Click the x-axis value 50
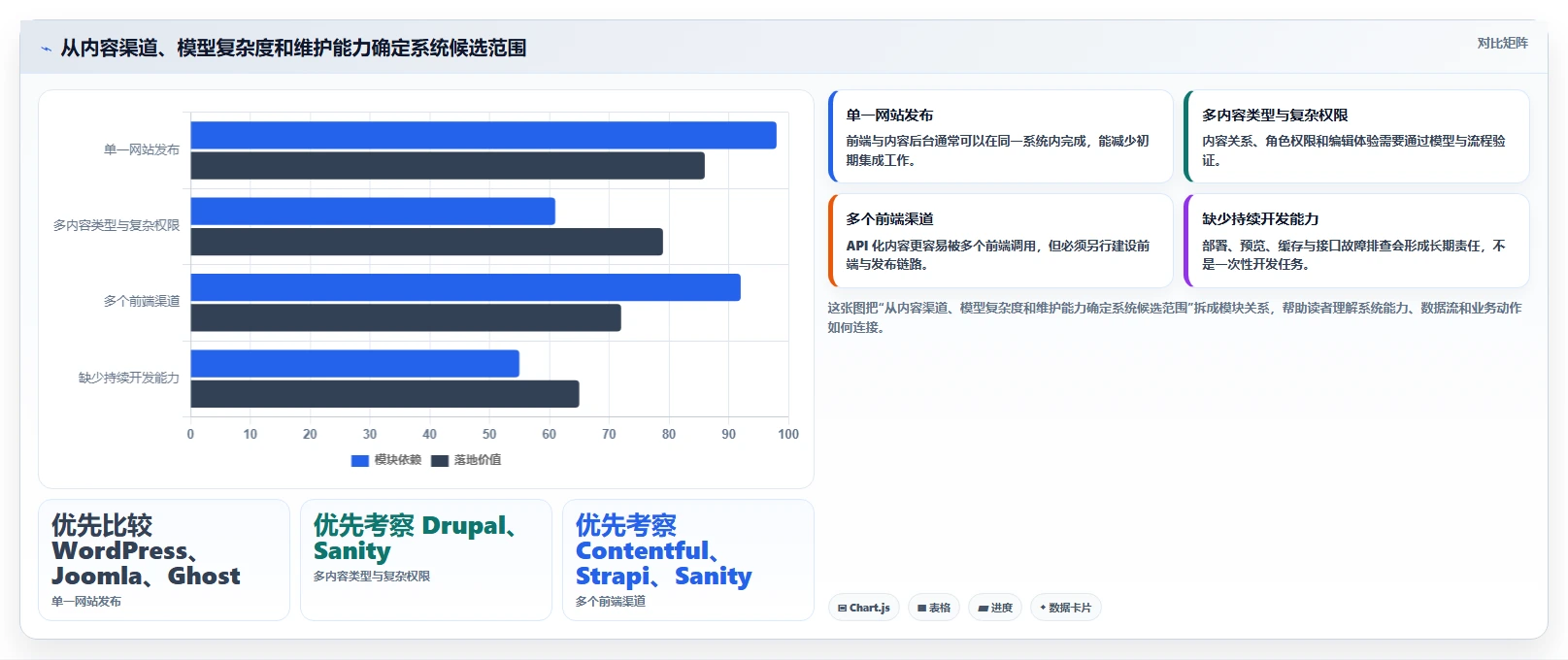1568x660 pixels. pyautogui.click(x=489, y=434)
